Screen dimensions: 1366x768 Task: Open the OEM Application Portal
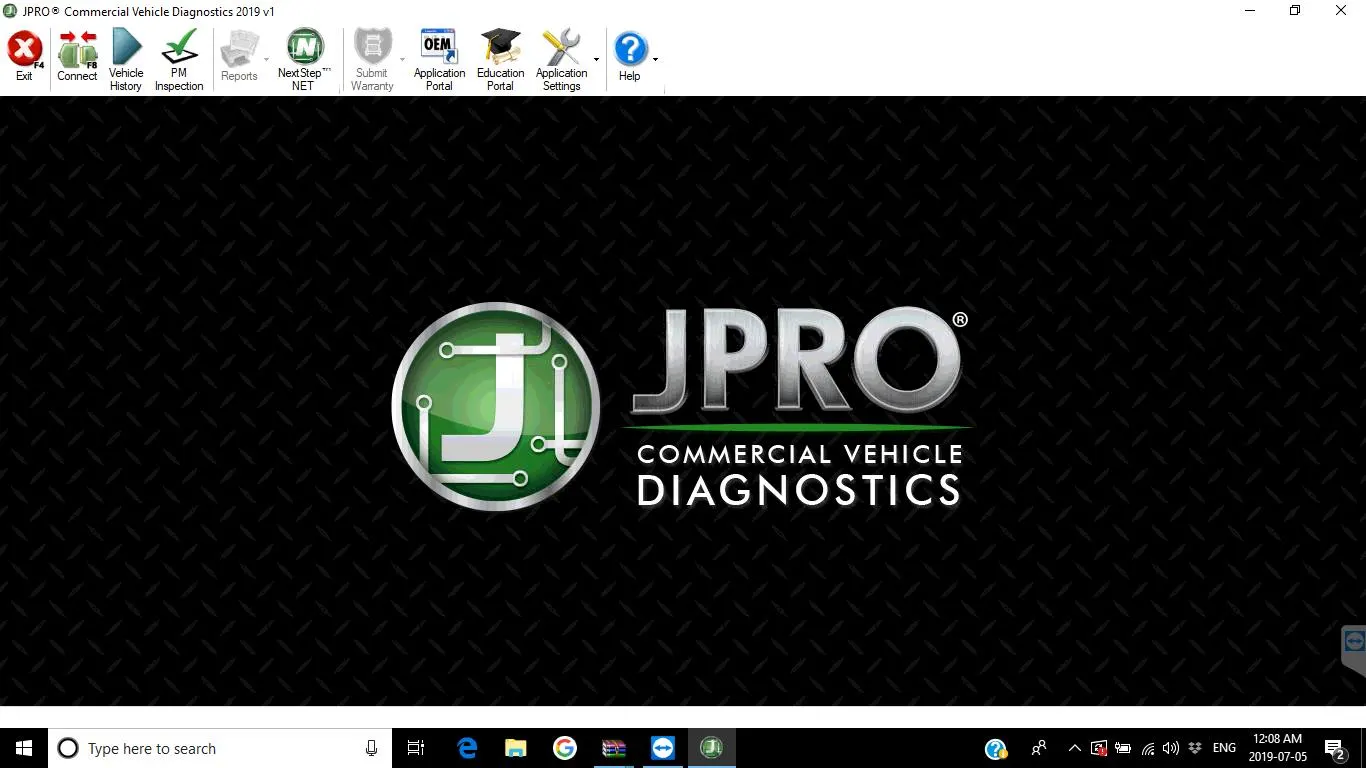coord(439,60)
